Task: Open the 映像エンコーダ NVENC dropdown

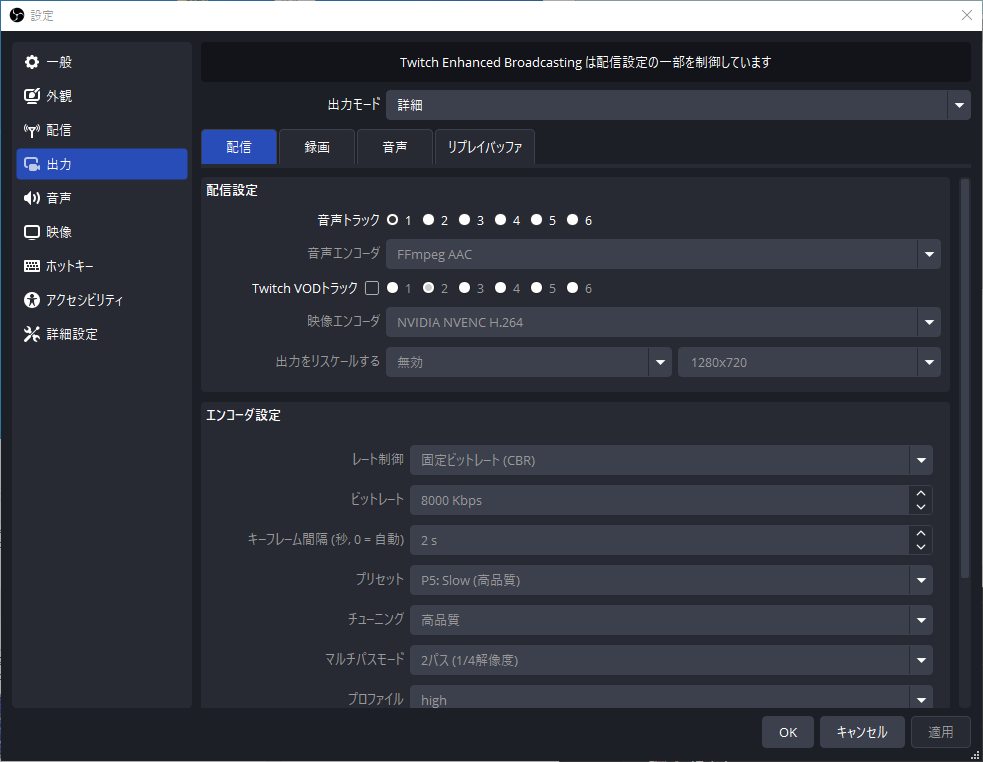Action: (x=929, y=322)
